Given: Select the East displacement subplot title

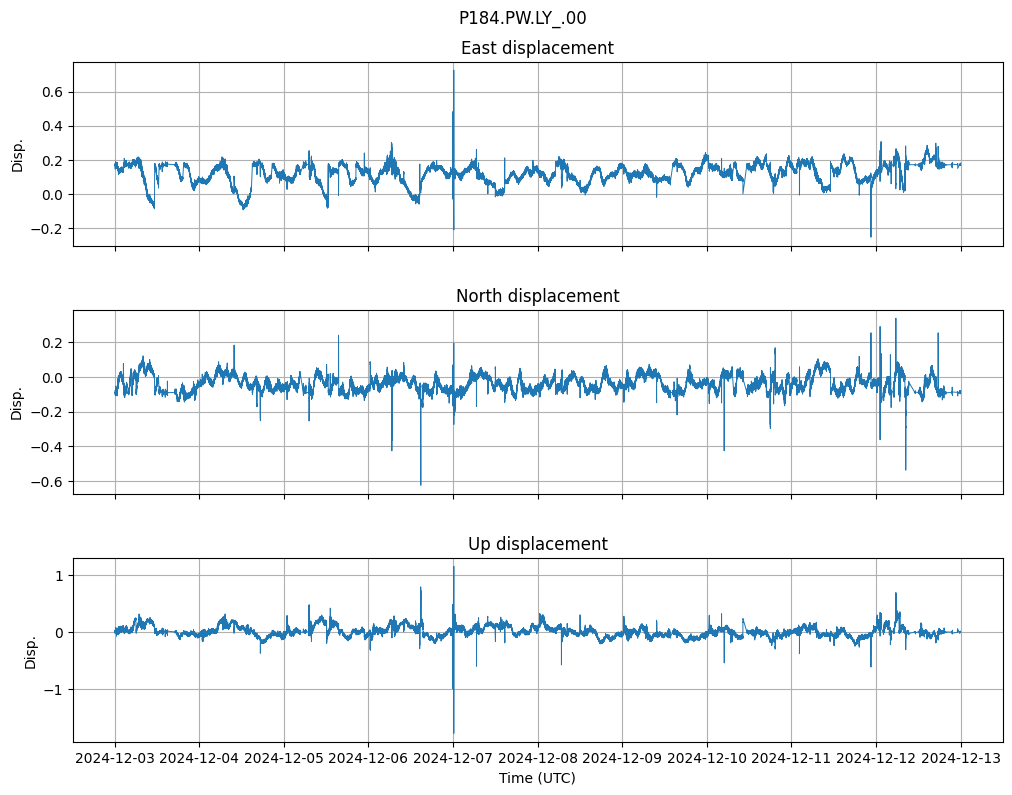Looking at the screenshot, I should point(537,48).
